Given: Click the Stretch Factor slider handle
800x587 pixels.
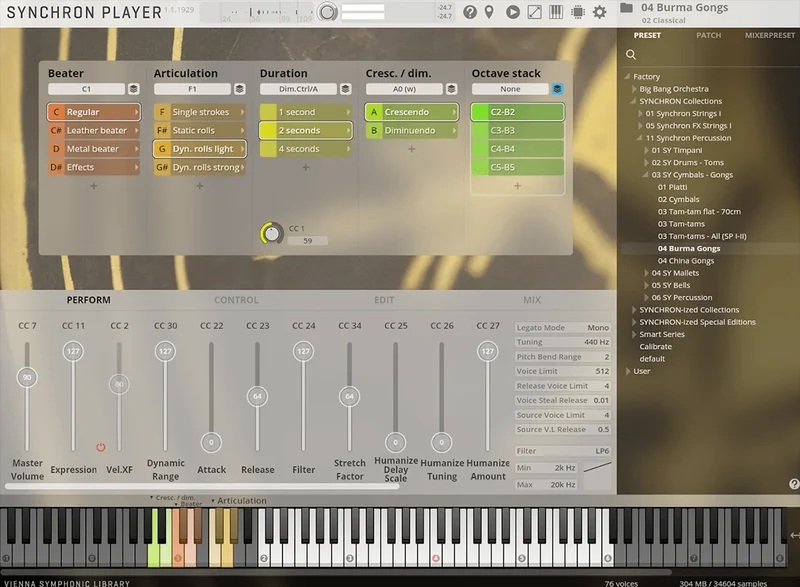Looking at the screenshot, I should [349, 396].
